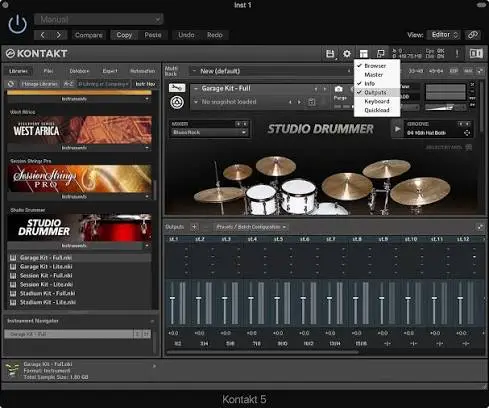Click the Native Instruments info panel icon
Image resolution: width=489 pixels, height=408 pixels.
476,53
